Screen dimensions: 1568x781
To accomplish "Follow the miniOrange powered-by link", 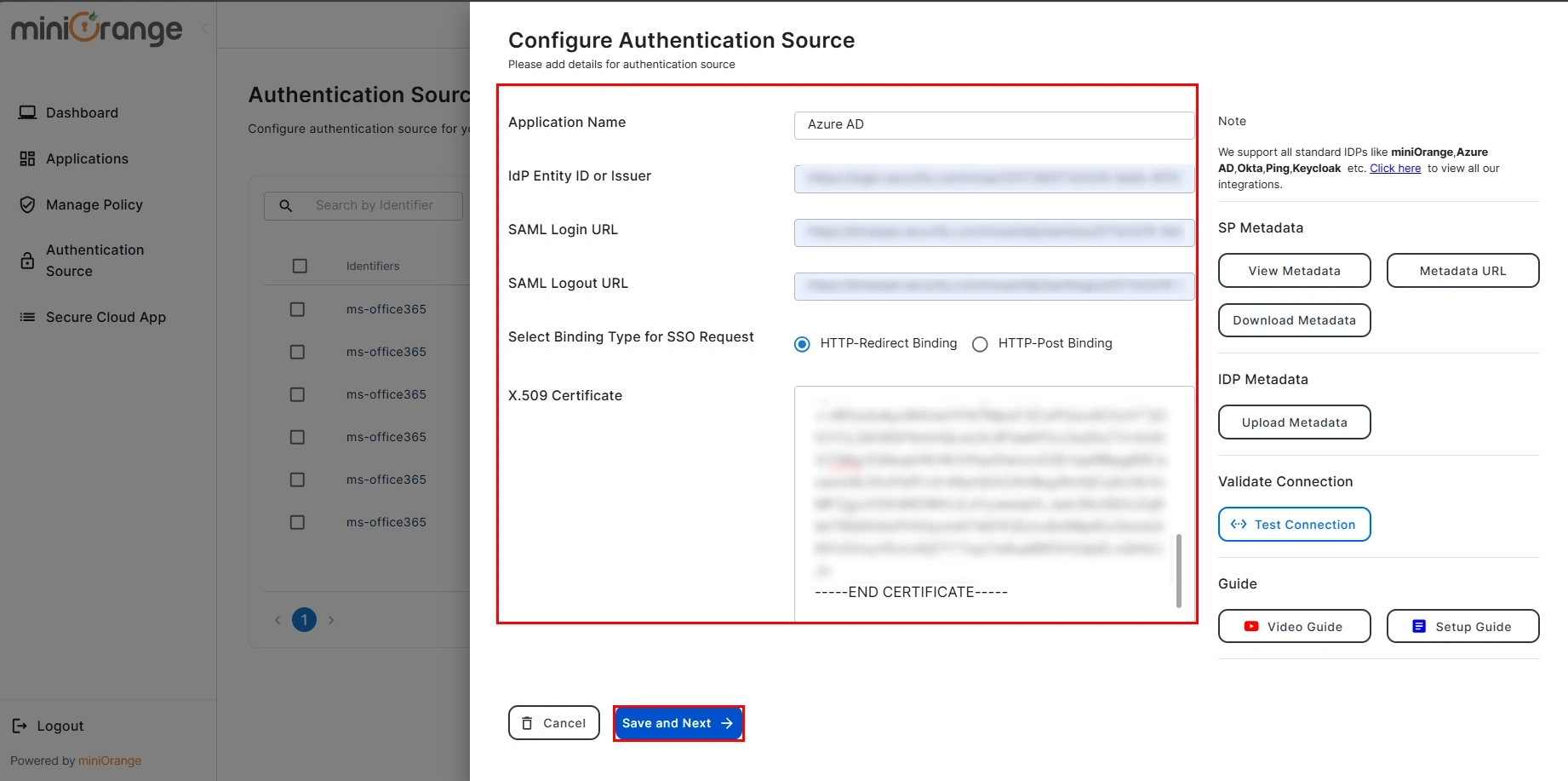I will (x=110, y=761).
